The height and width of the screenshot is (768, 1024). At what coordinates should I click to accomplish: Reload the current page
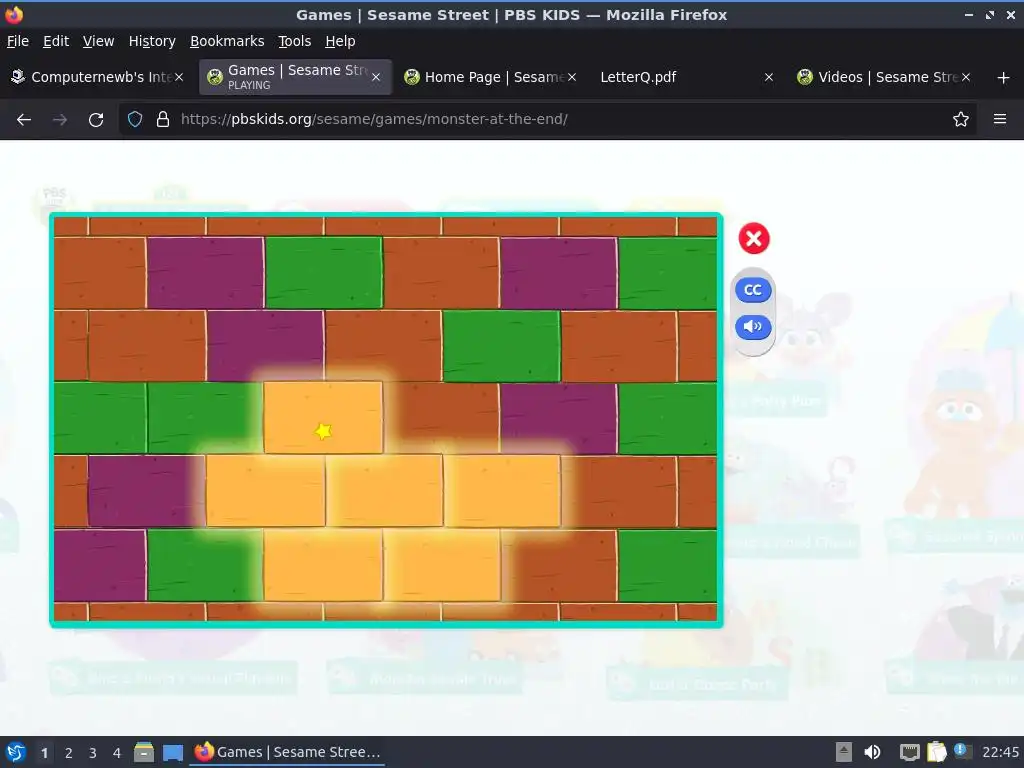point(96,120)
